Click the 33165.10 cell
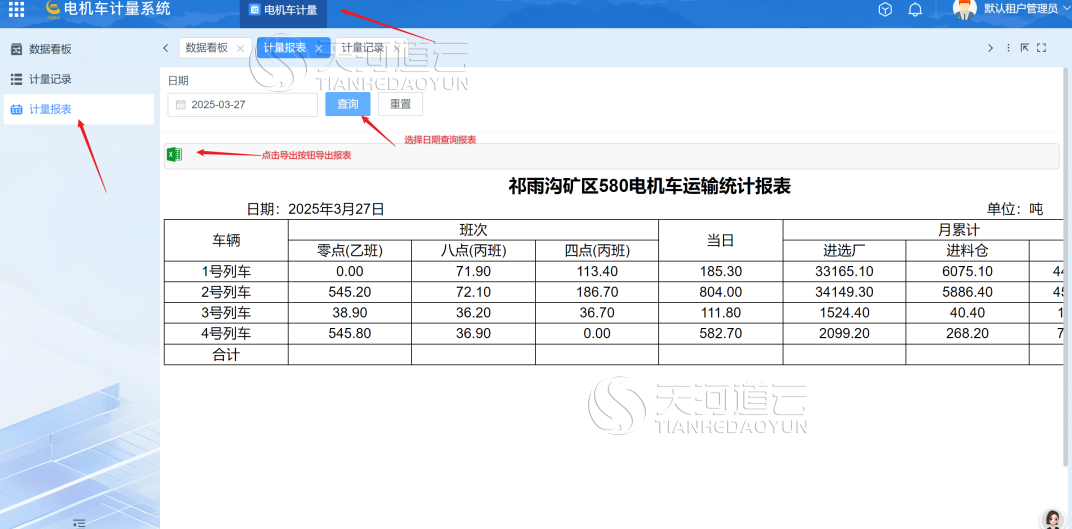Image resolution: width=1072 pixels, height=529 pixels. 844,271
